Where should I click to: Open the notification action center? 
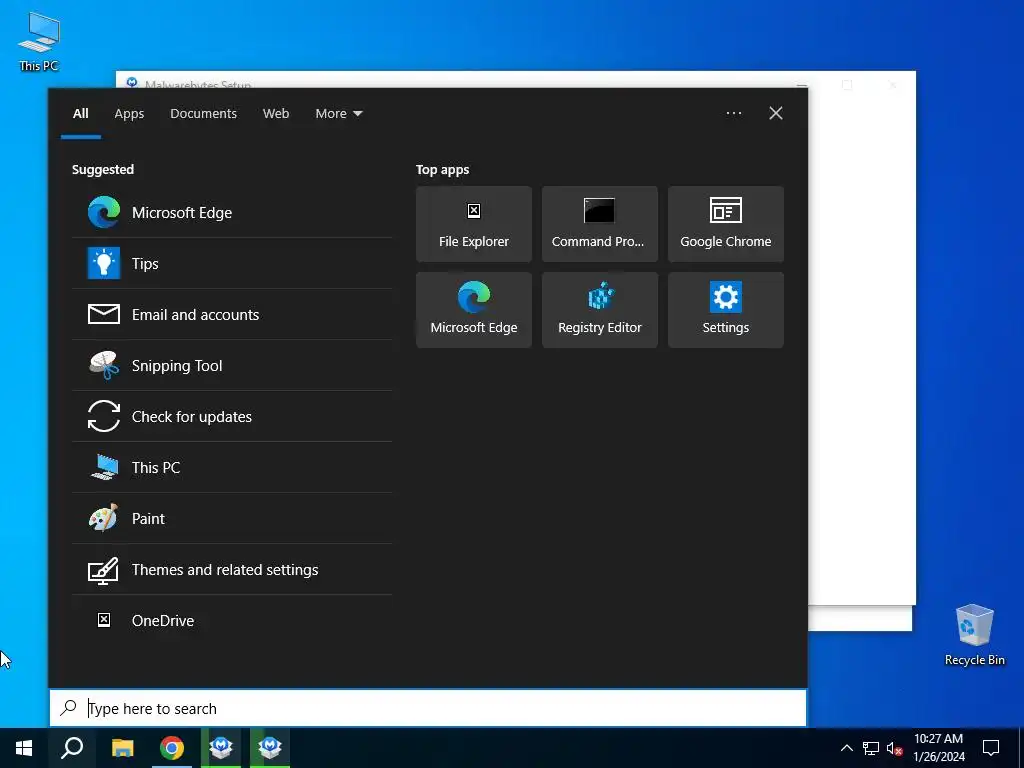[x=991, y=748]
